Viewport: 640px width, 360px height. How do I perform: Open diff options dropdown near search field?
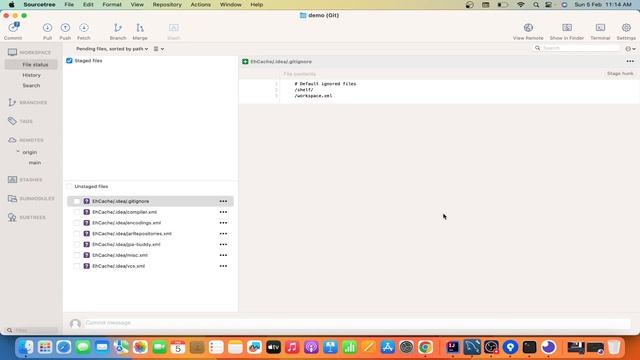point(630,49)
